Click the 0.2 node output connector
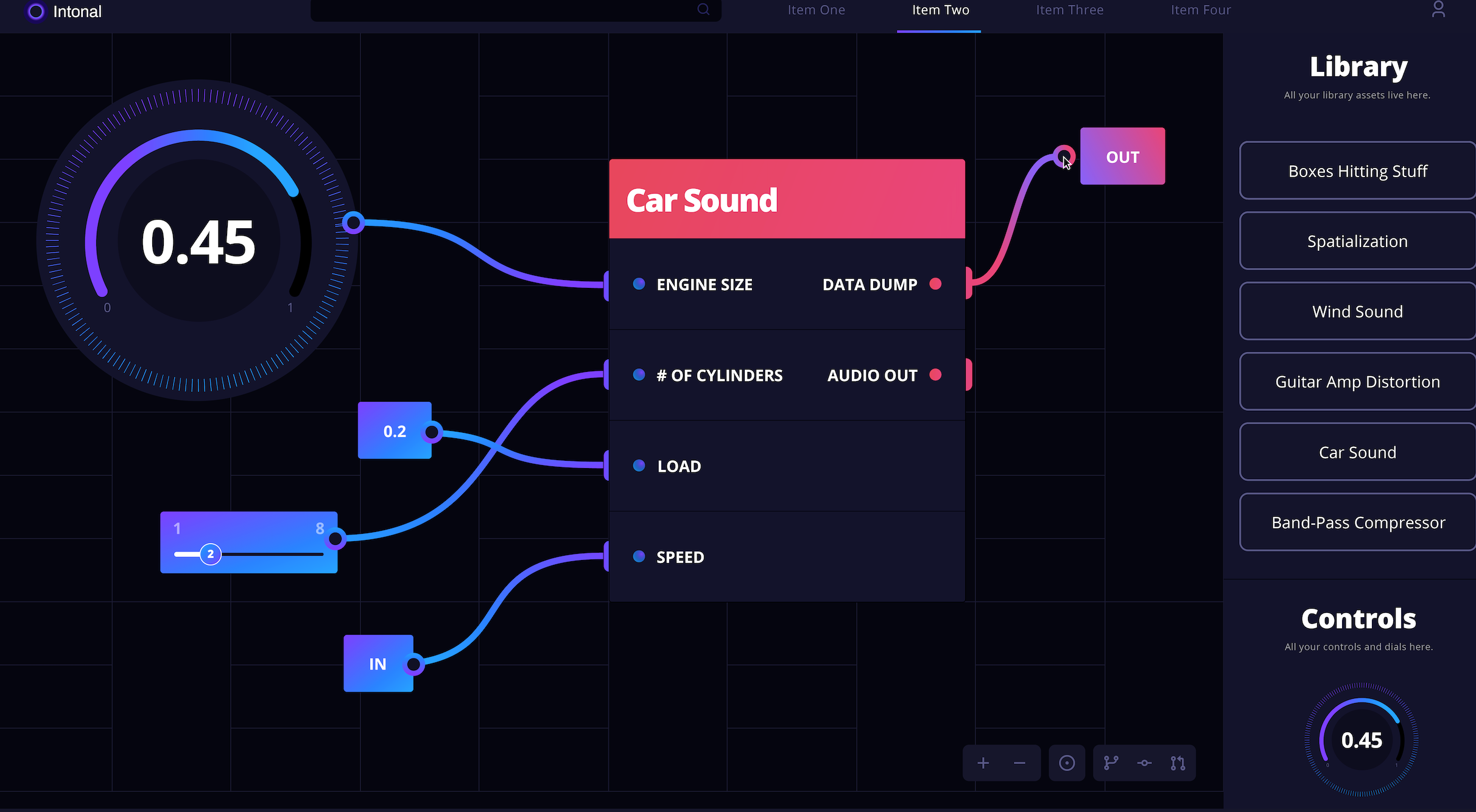 coord(432,432)
